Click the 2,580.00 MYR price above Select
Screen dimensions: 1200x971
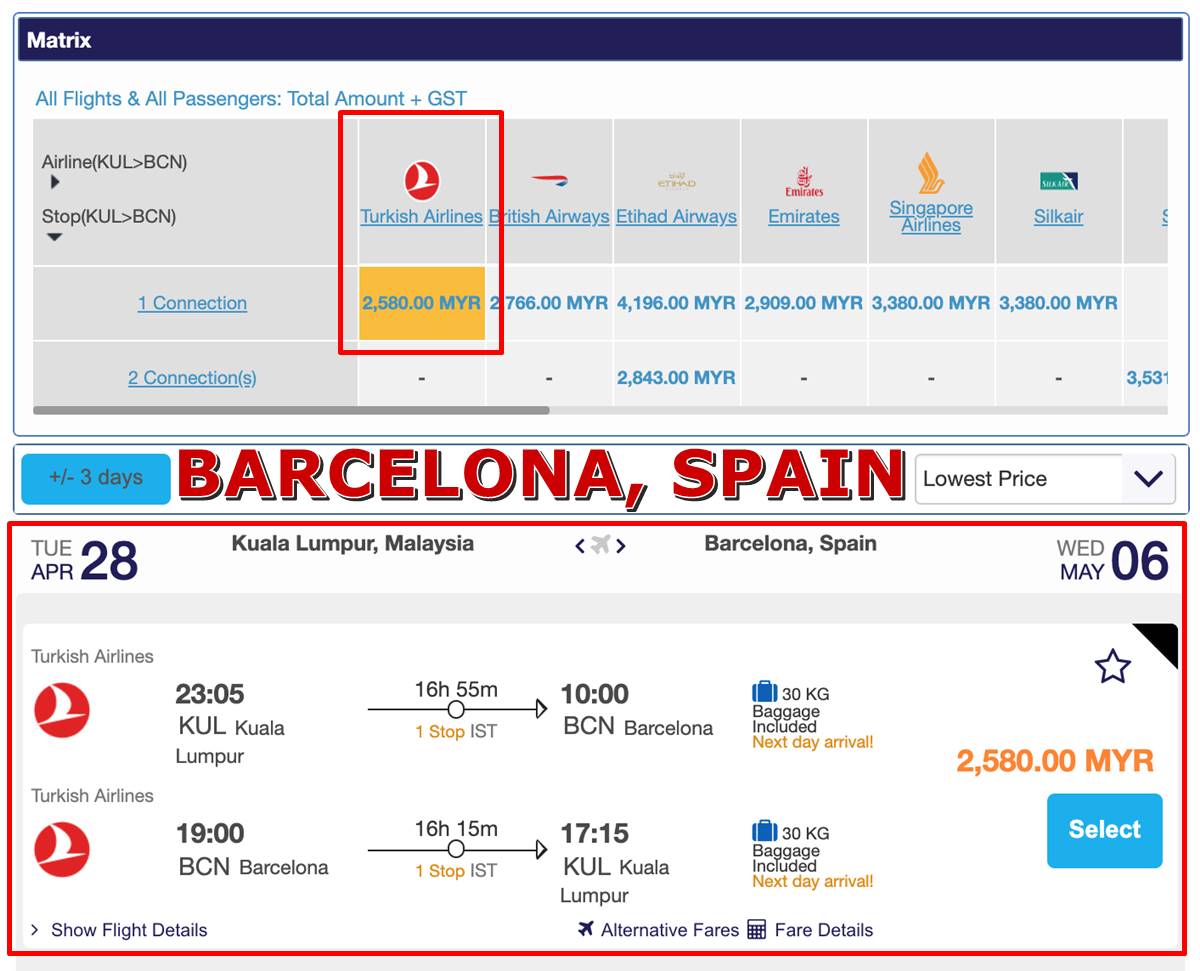1055,761
